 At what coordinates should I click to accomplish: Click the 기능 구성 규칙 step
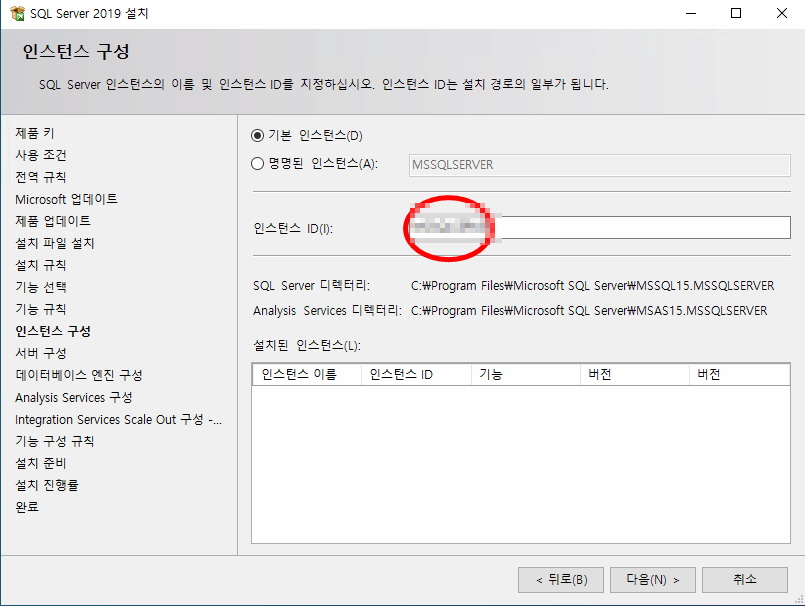pyautogui.click(x=54, y=441)
